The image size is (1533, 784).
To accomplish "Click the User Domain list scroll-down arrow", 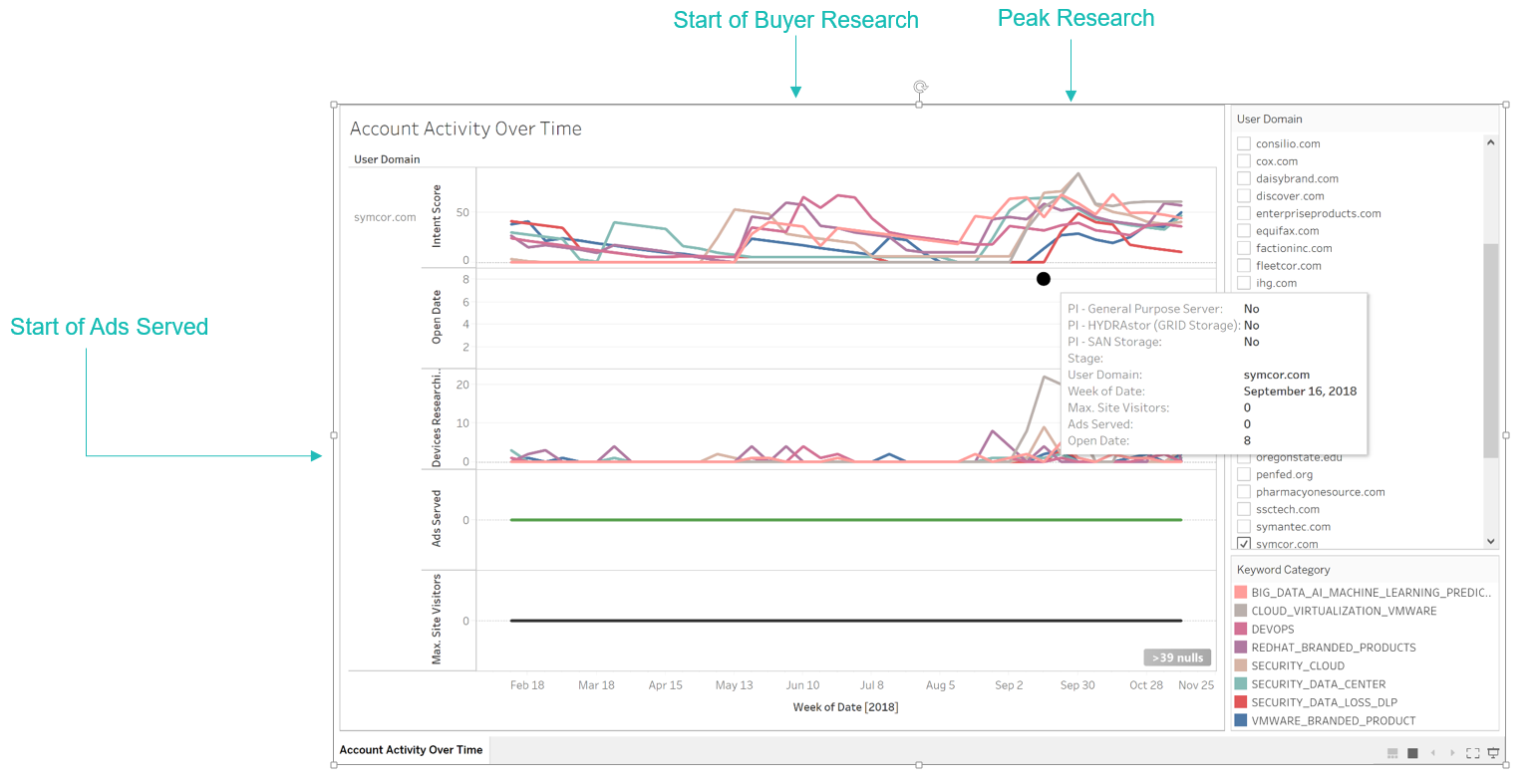I will point(1490,539).
